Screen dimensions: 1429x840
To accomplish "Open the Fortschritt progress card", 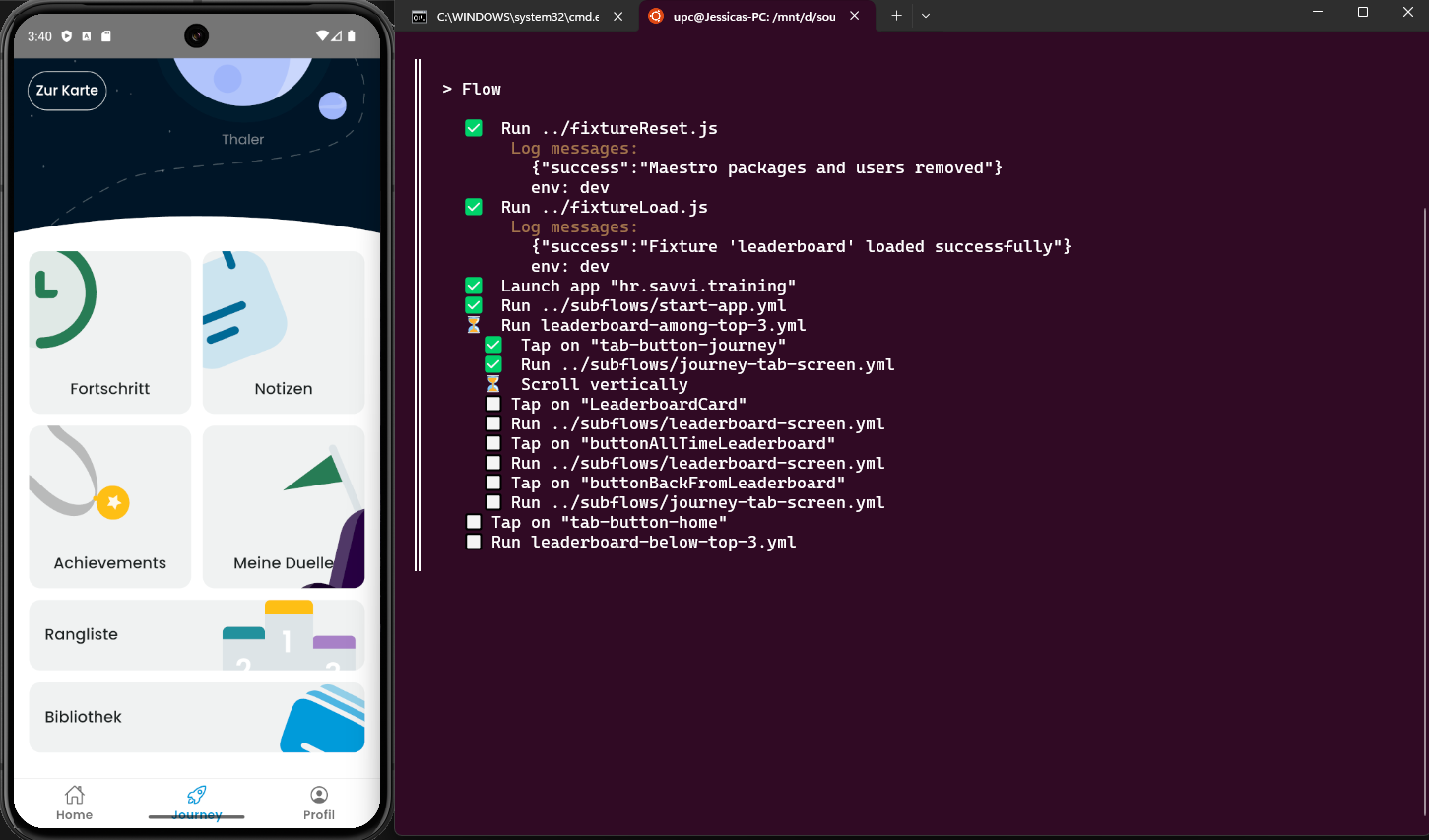I will [110, 332].
